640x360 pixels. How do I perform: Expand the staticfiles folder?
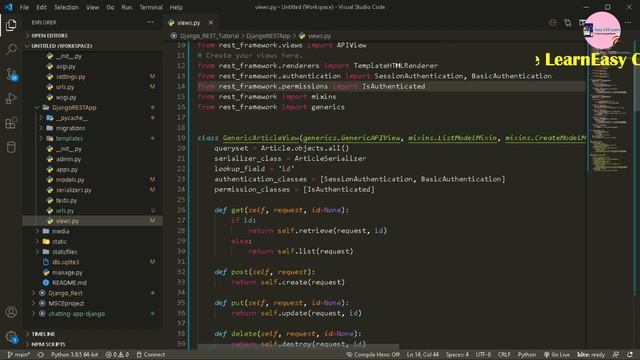[64, 252]
